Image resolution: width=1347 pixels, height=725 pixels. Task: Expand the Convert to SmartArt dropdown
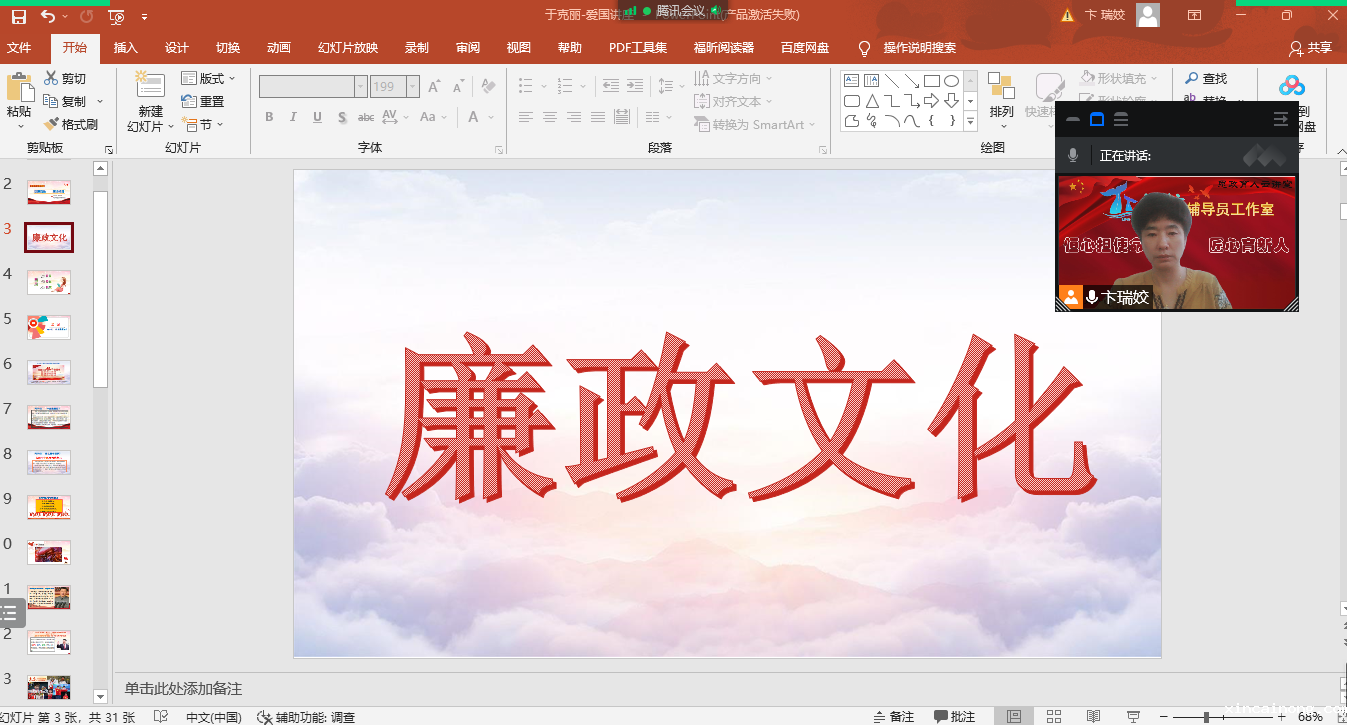point(755,124)
